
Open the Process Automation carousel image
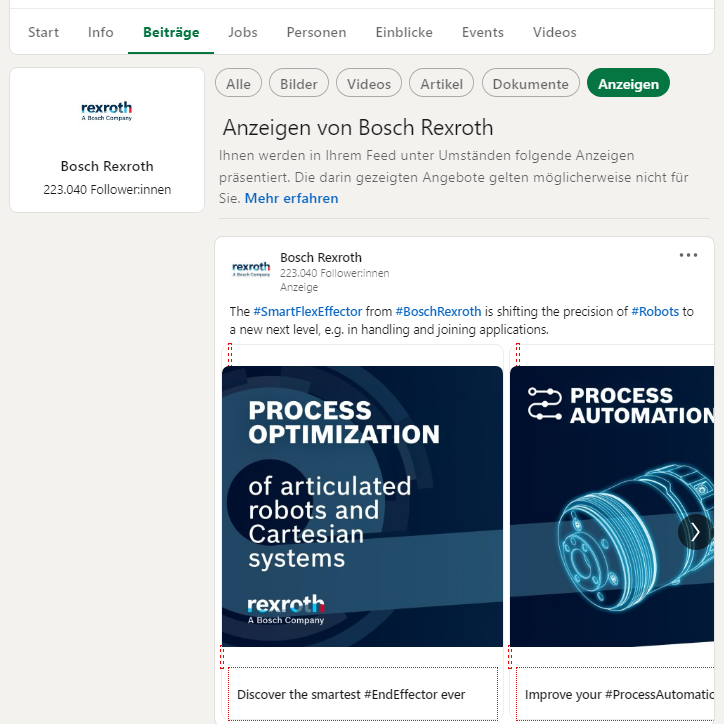612,507
